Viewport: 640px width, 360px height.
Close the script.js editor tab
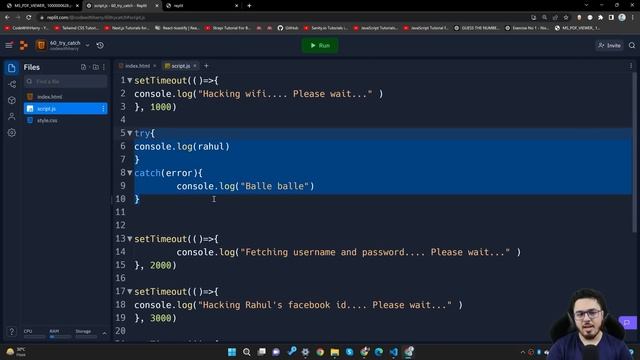click(195, 66)
